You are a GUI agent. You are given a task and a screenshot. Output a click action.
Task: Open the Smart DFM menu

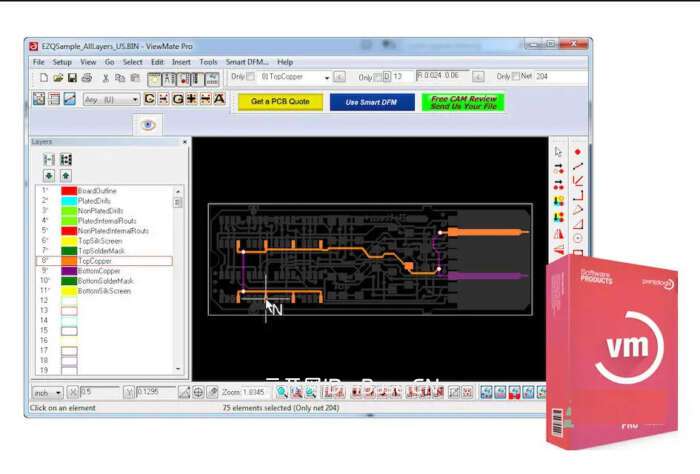[247, 62]
